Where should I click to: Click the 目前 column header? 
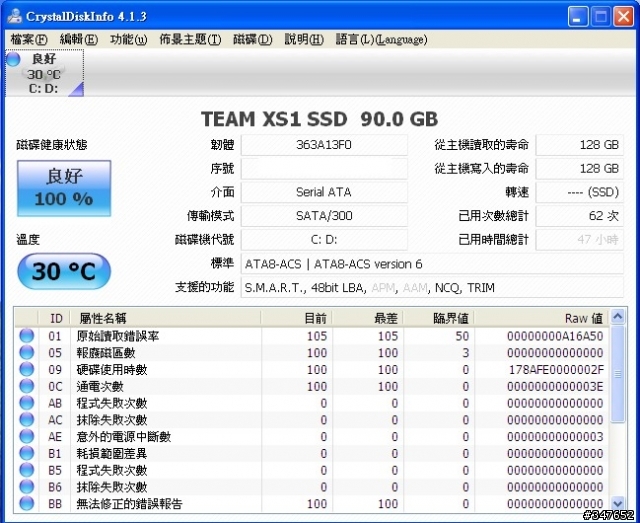pos(296,318)
